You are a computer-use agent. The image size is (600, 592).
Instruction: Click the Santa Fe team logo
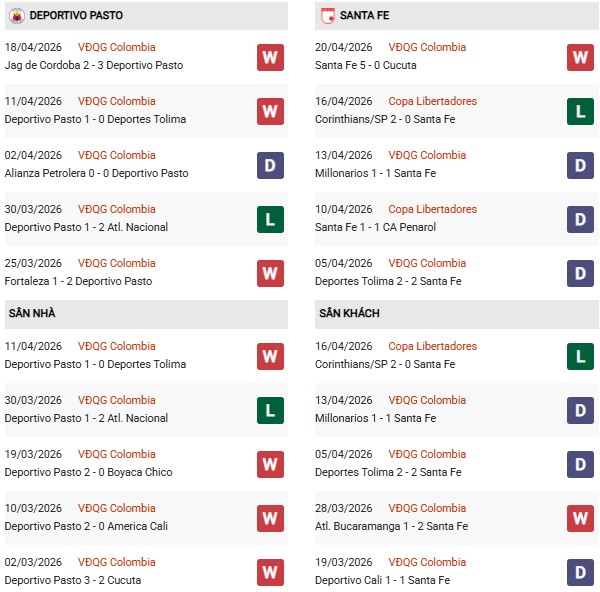[x=326, y=15]
